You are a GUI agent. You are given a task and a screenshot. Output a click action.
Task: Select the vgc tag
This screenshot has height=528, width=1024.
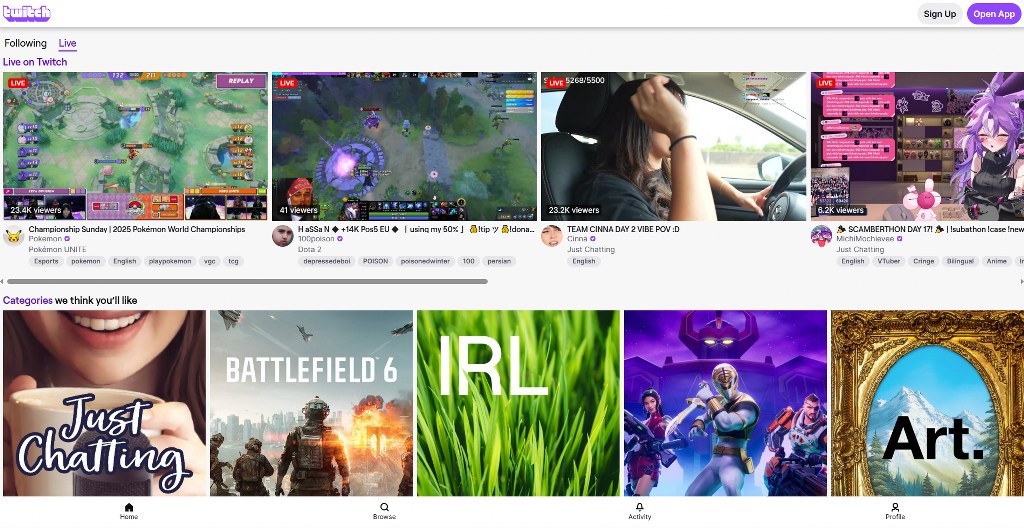(x=210, y=261)
